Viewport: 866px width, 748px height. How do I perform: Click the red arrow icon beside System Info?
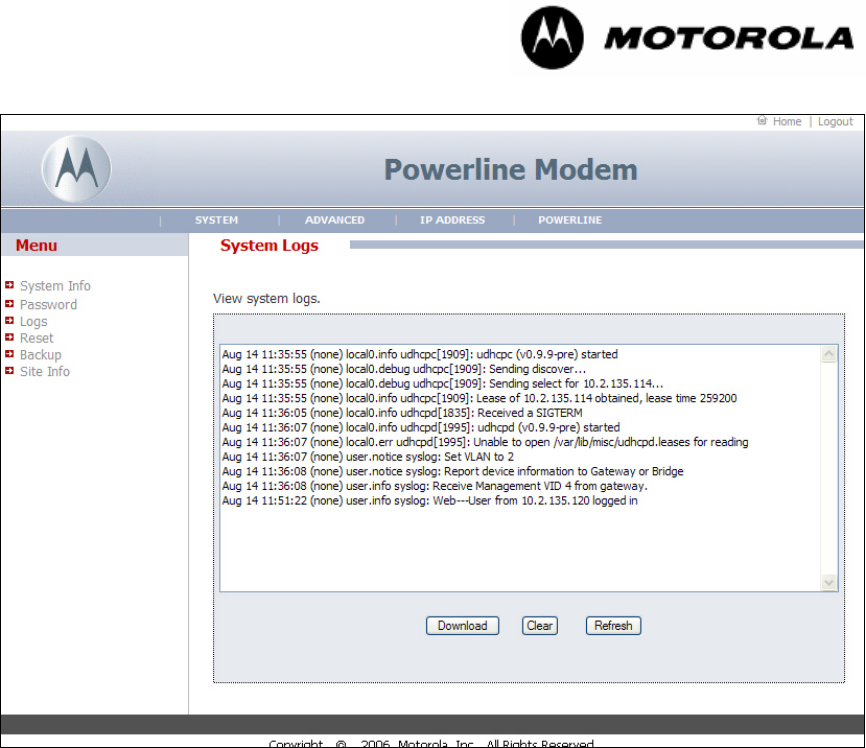tap(9, 285)
